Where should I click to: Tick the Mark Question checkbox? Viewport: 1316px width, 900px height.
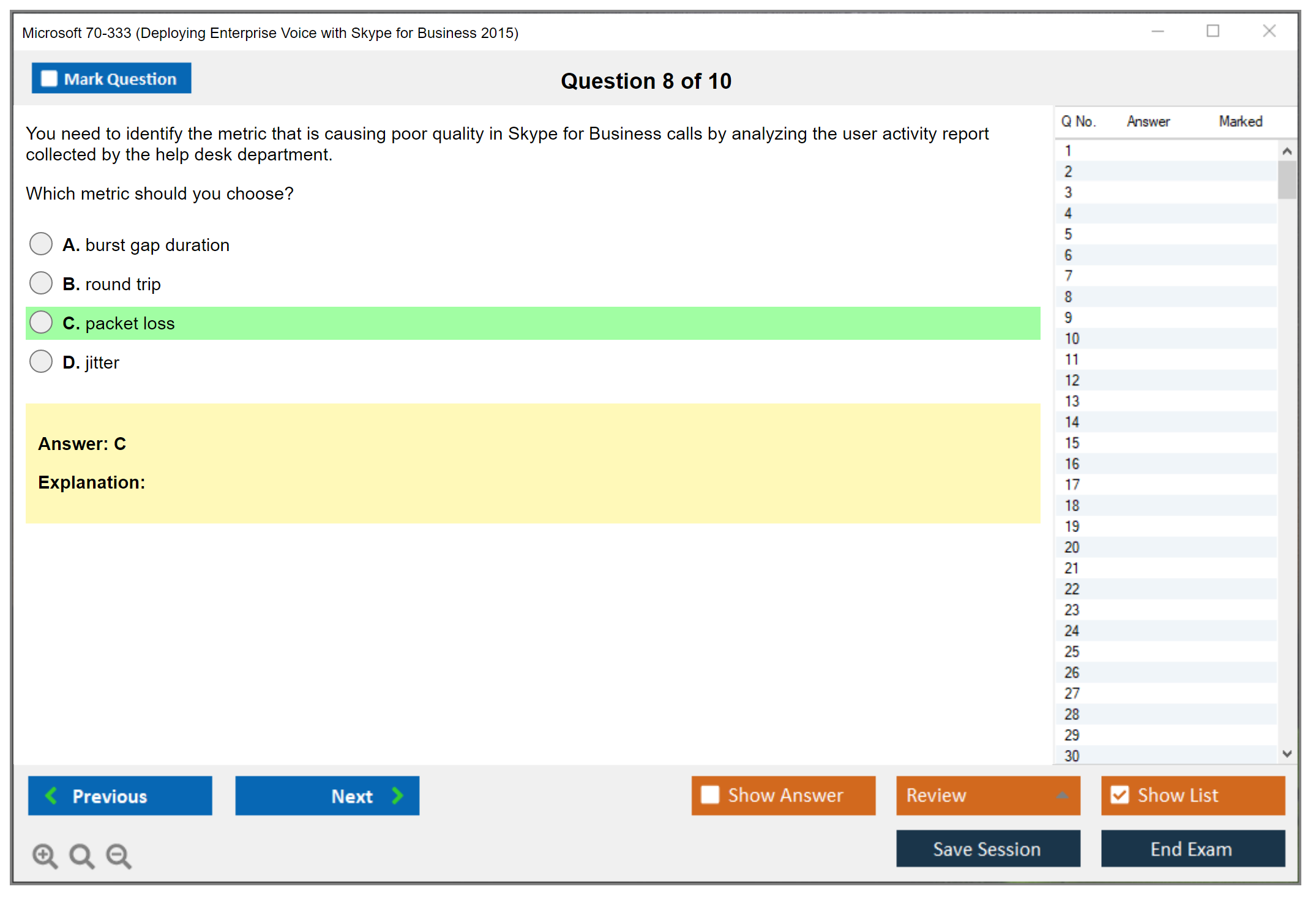[49, 78]
